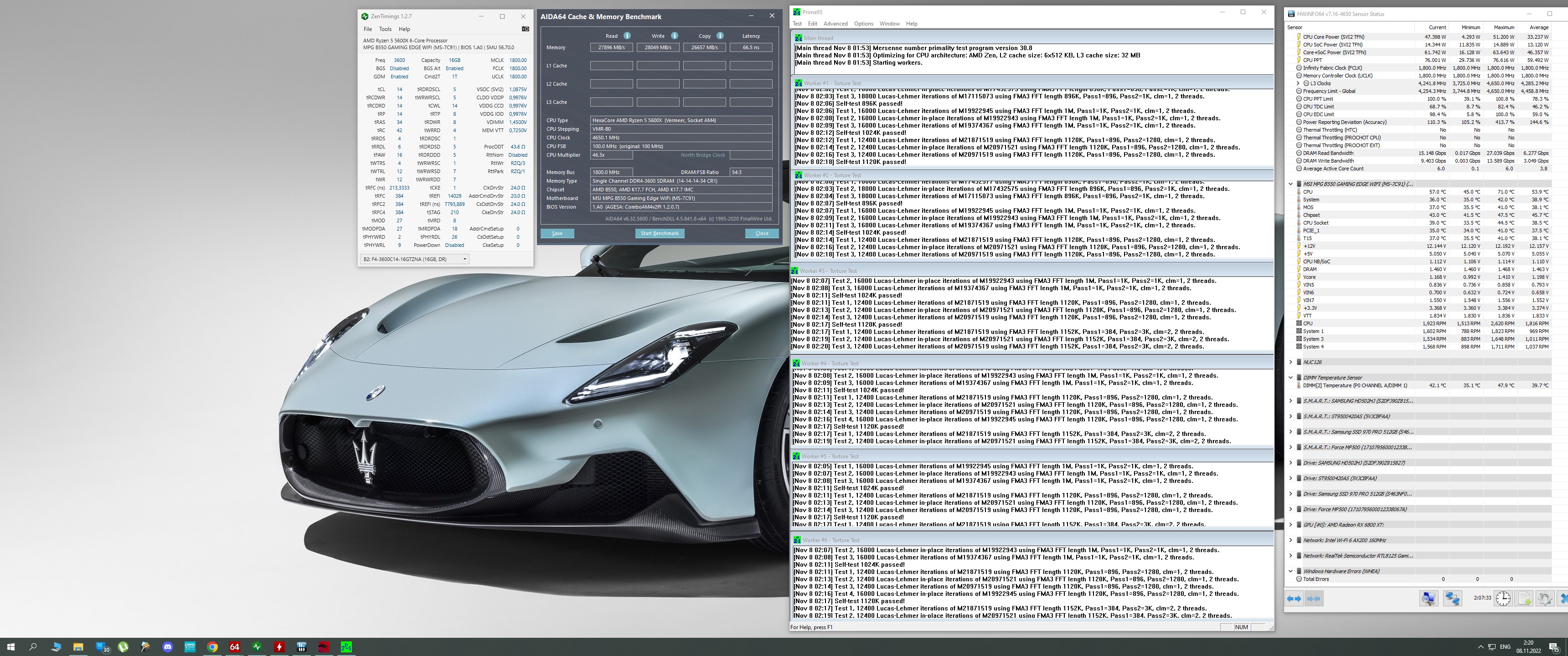Viewport: 1568px width, 656px height.
Task: Click the Copy info icon in AIDA64
Action: click(720, 36)
